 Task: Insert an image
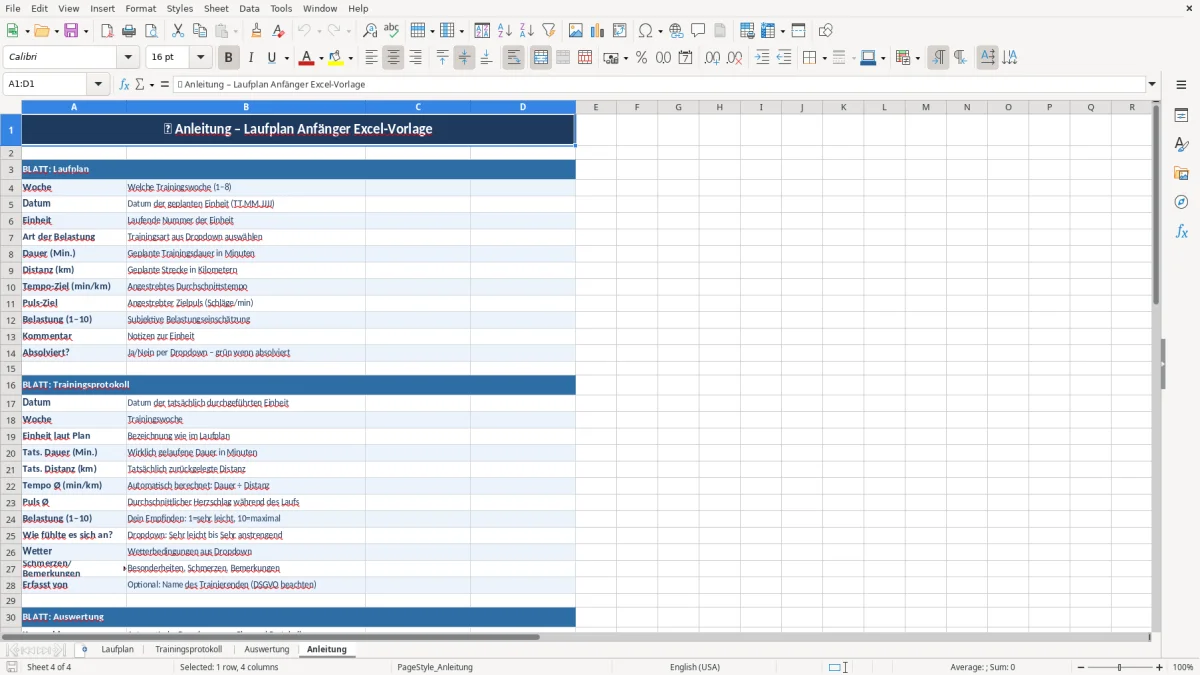pos(576,31)
